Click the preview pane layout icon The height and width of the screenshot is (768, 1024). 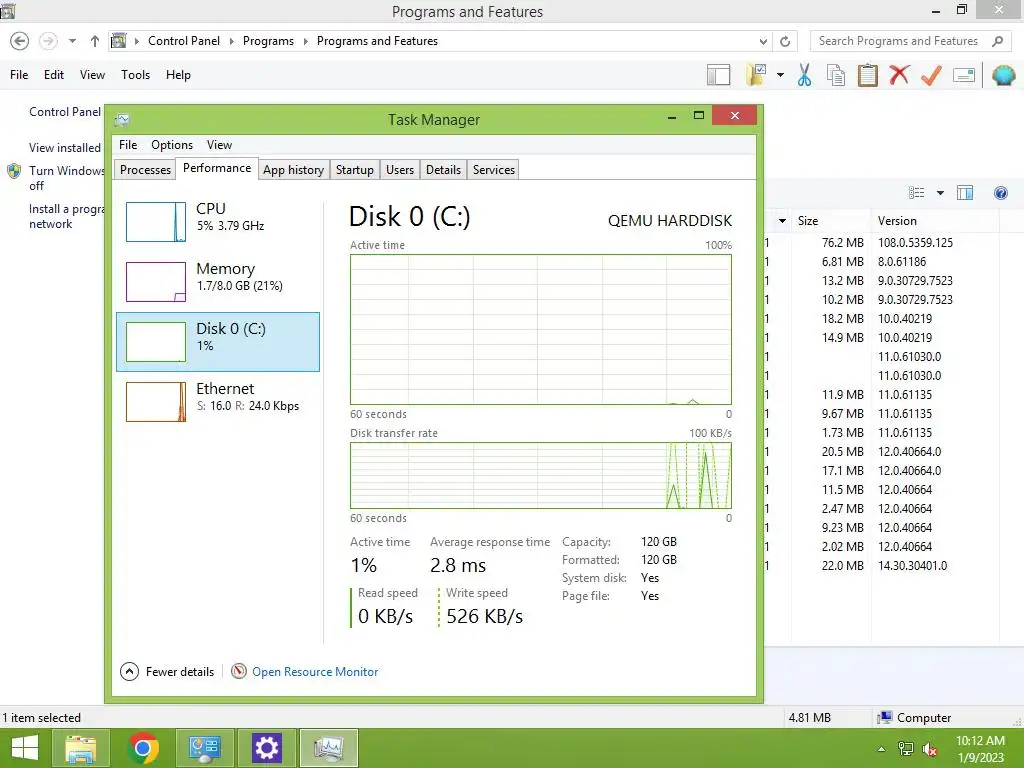pos(718,75)
